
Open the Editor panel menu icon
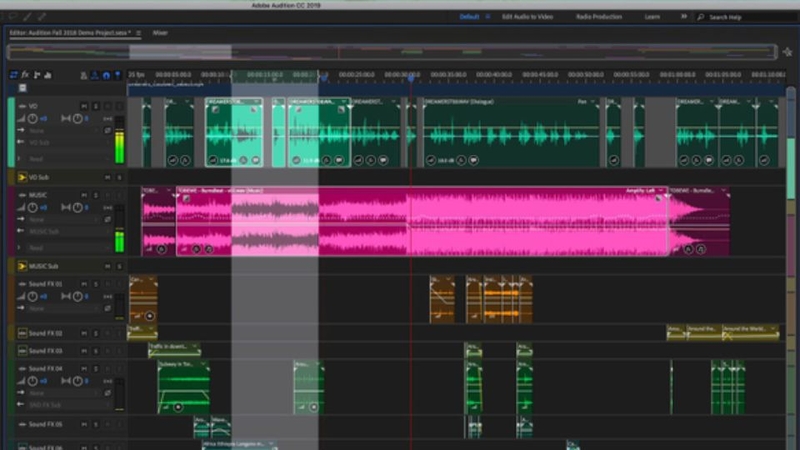coord(138,33)
